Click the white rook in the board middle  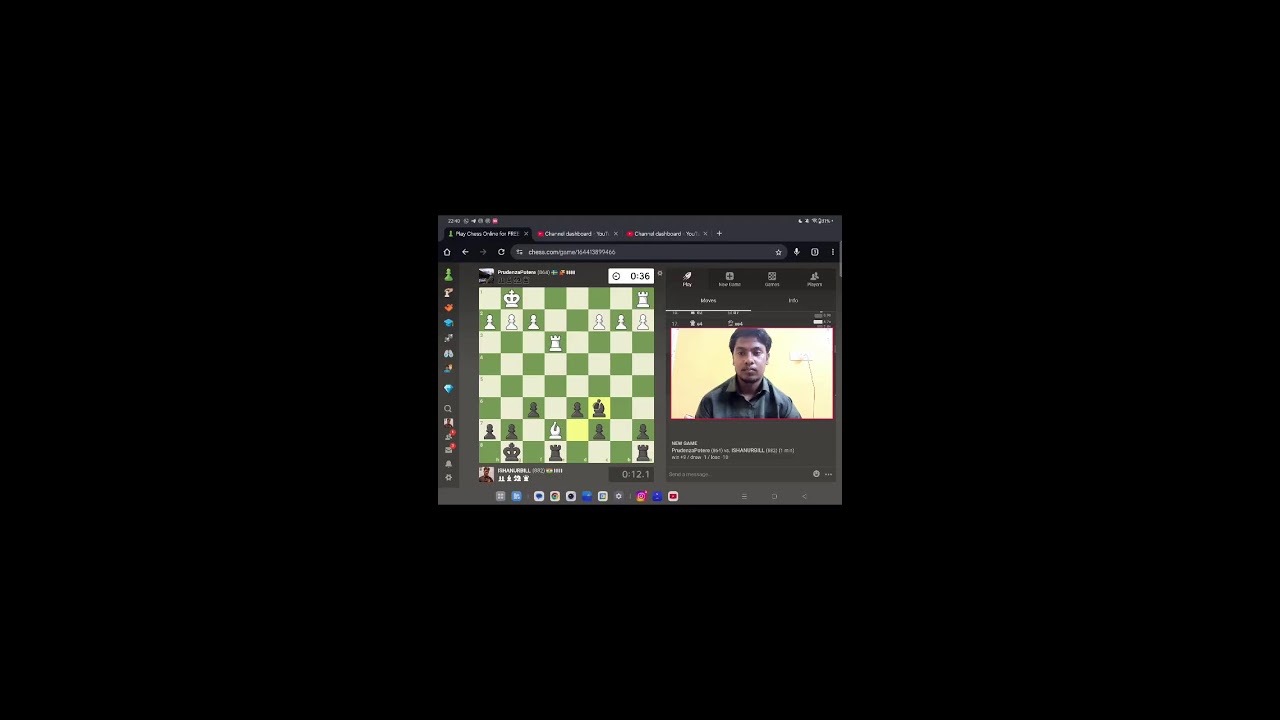coord(555,343)
